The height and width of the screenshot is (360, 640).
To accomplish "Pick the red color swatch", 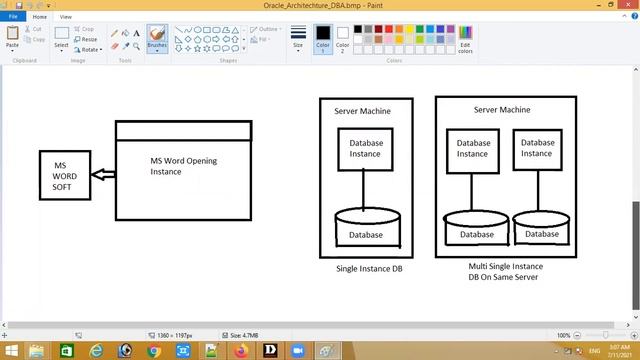I will 389,29.
